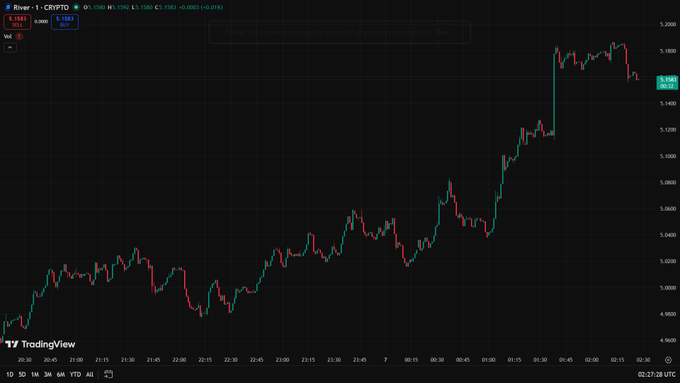Open timezone menu at 02:27:28 UTC
The width and height of the screenshot is (680, 383).
pos(657,374)
